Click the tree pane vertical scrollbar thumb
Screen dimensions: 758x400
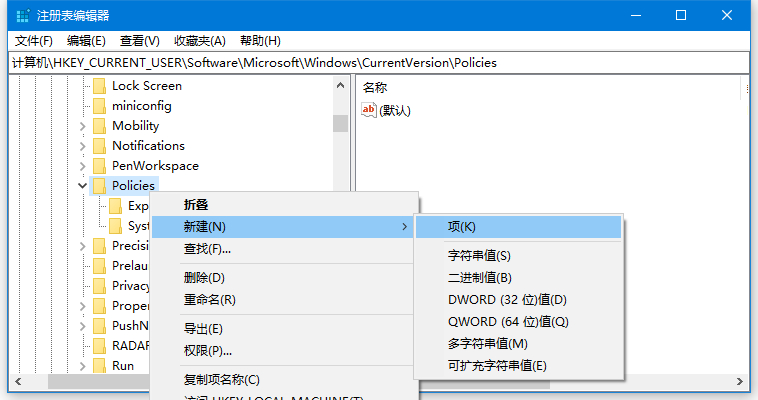click(x=340, y=123)
